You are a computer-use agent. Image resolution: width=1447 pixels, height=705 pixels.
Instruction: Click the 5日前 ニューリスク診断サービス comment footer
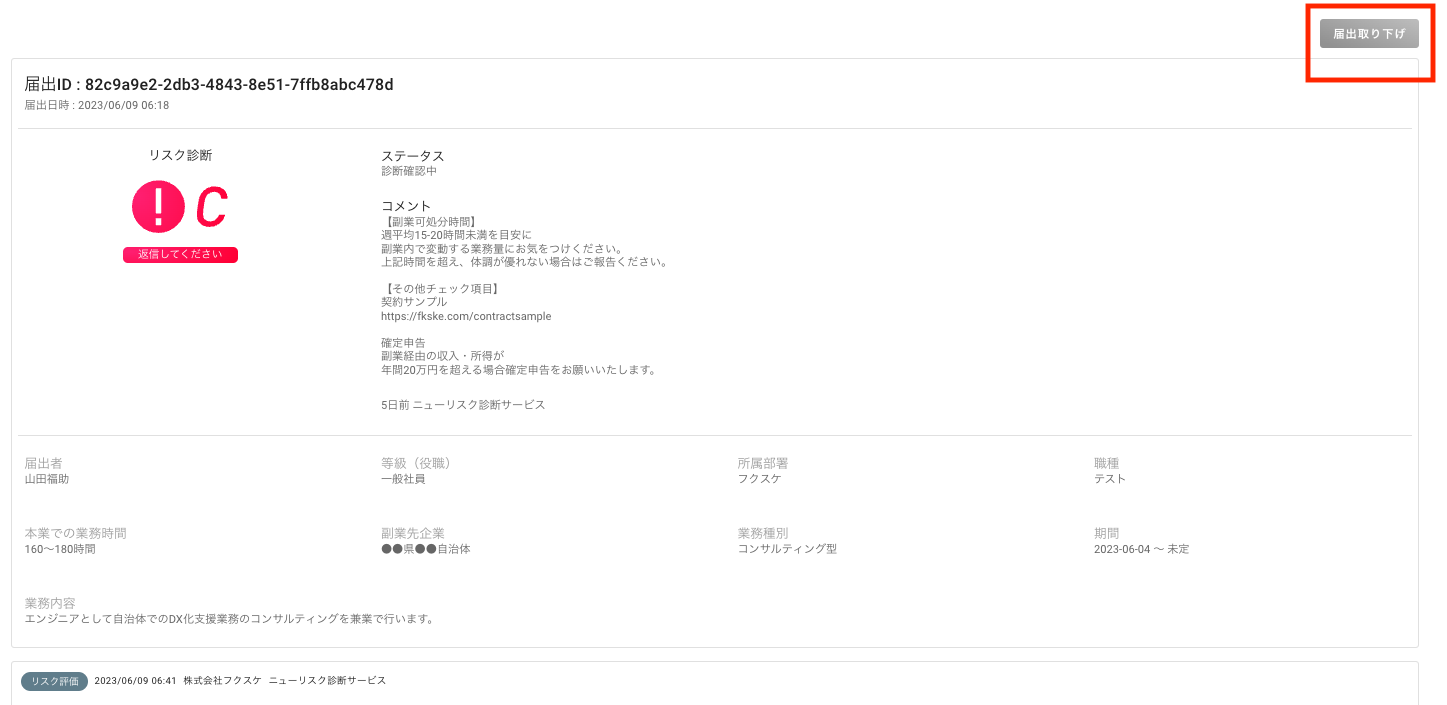pos(463,405)
